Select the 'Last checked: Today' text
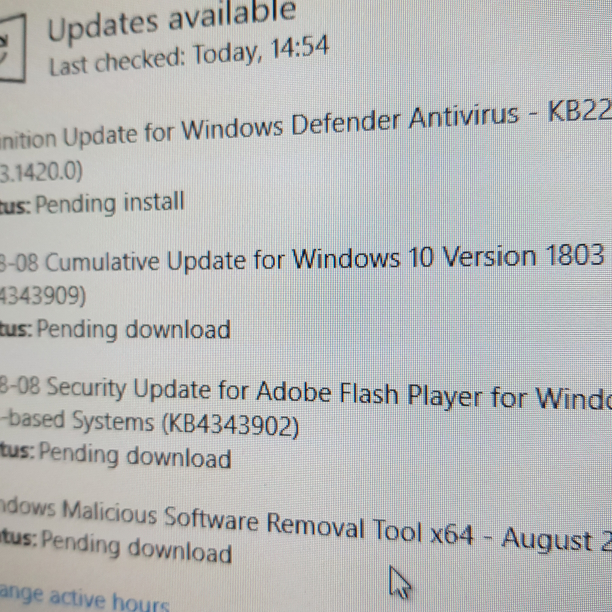Image resolution: width=612 pixels, height=612 pixels. click(x=154, y=59)
